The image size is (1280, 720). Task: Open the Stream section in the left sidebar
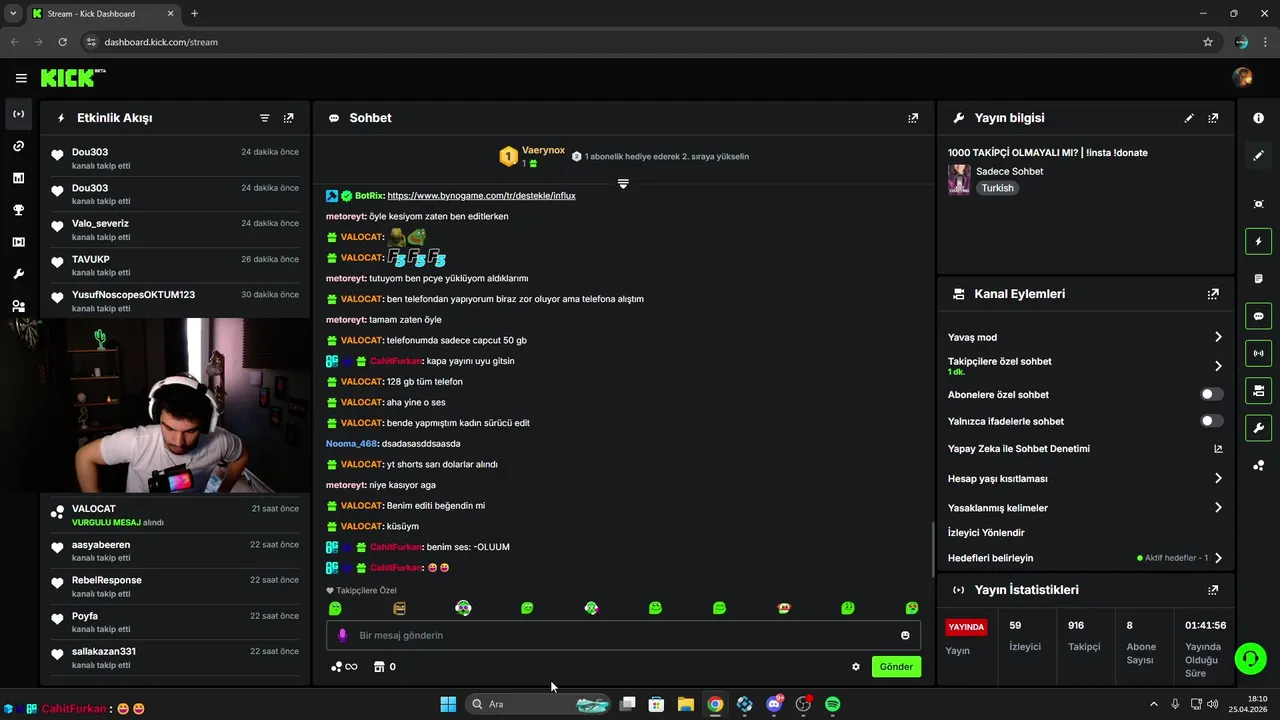click(x=18, y=114)
